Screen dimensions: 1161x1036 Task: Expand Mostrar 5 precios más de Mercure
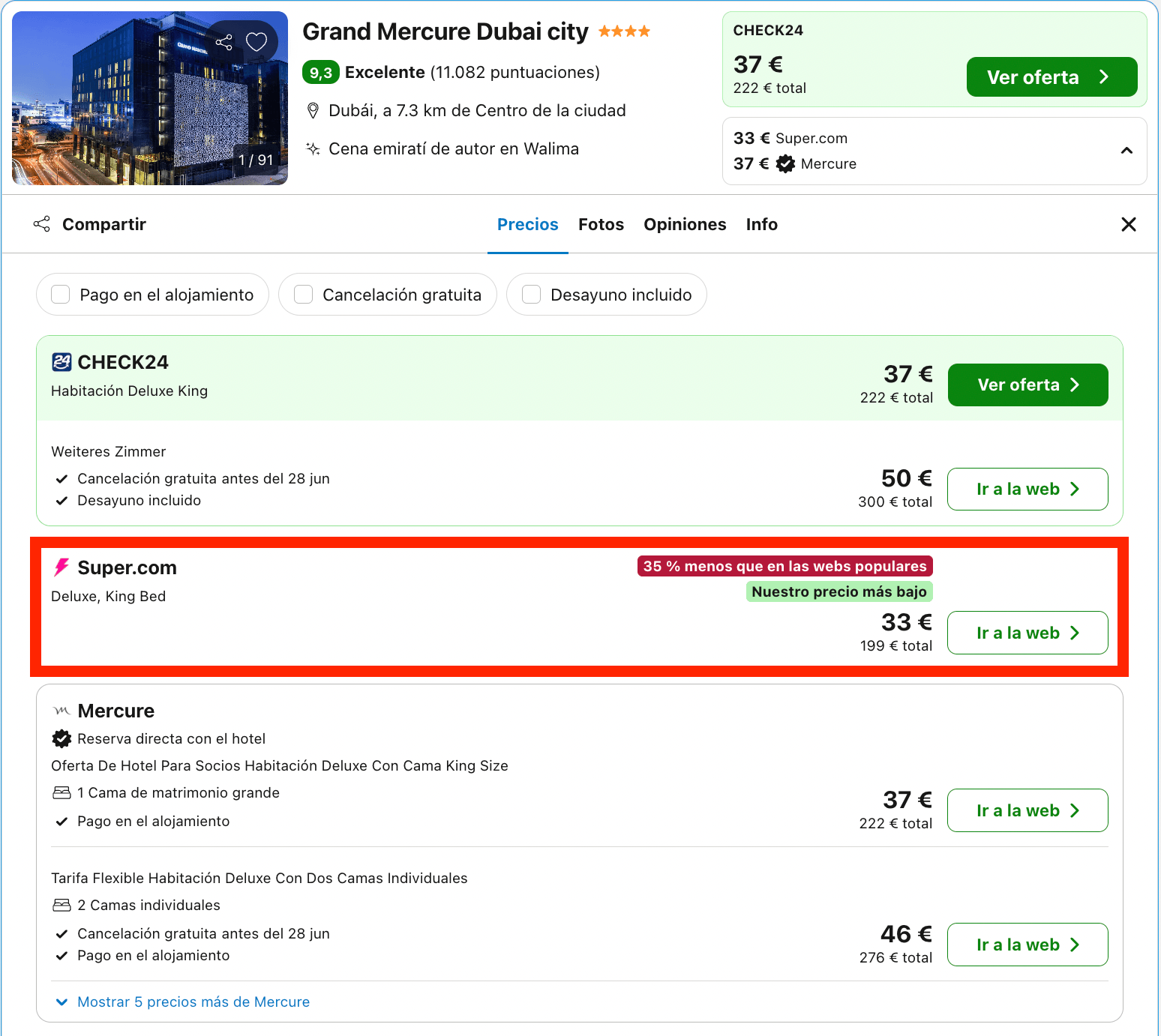click(x=183, y=1002)
